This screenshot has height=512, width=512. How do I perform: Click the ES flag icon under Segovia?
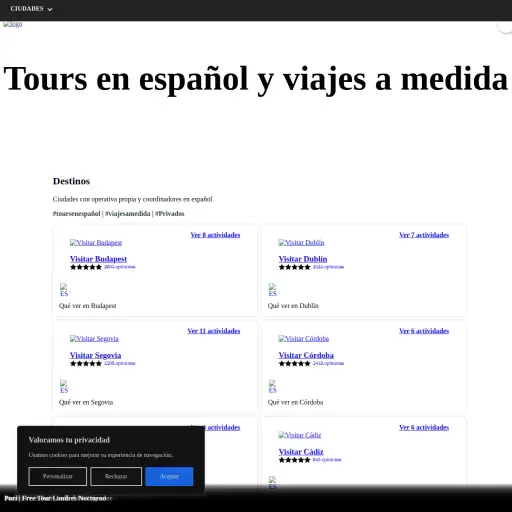(64, 387)
